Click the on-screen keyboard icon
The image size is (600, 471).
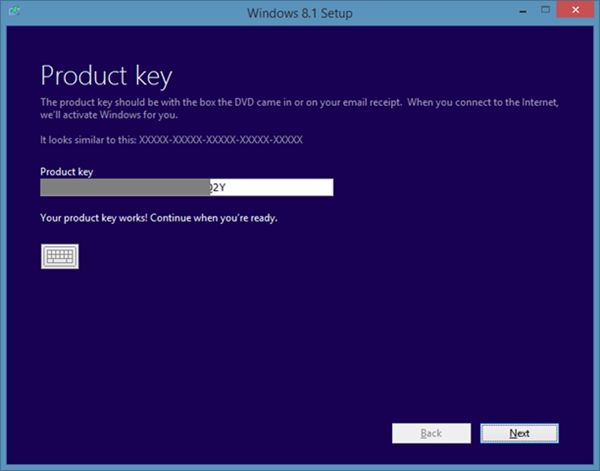click(x=60, y=256)
